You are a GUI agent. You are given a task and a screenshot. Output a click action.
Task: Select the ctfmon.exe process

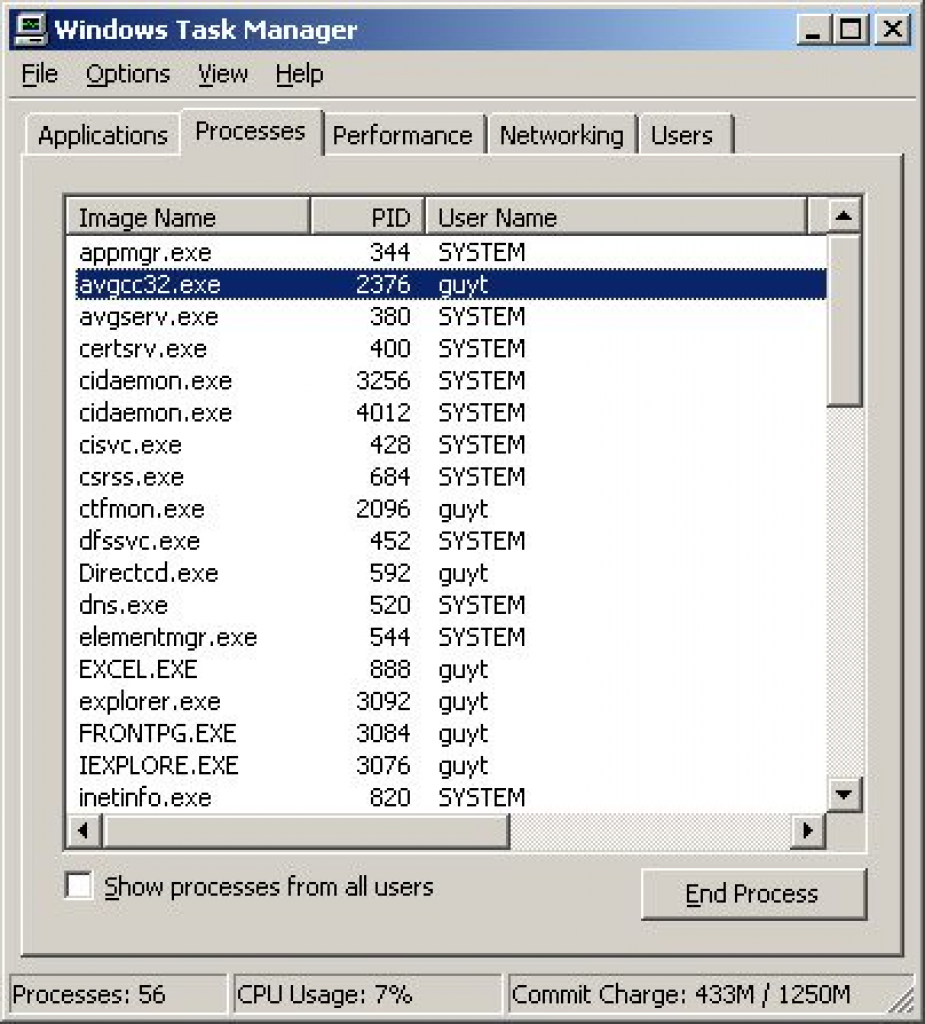(x=447, y=509)
